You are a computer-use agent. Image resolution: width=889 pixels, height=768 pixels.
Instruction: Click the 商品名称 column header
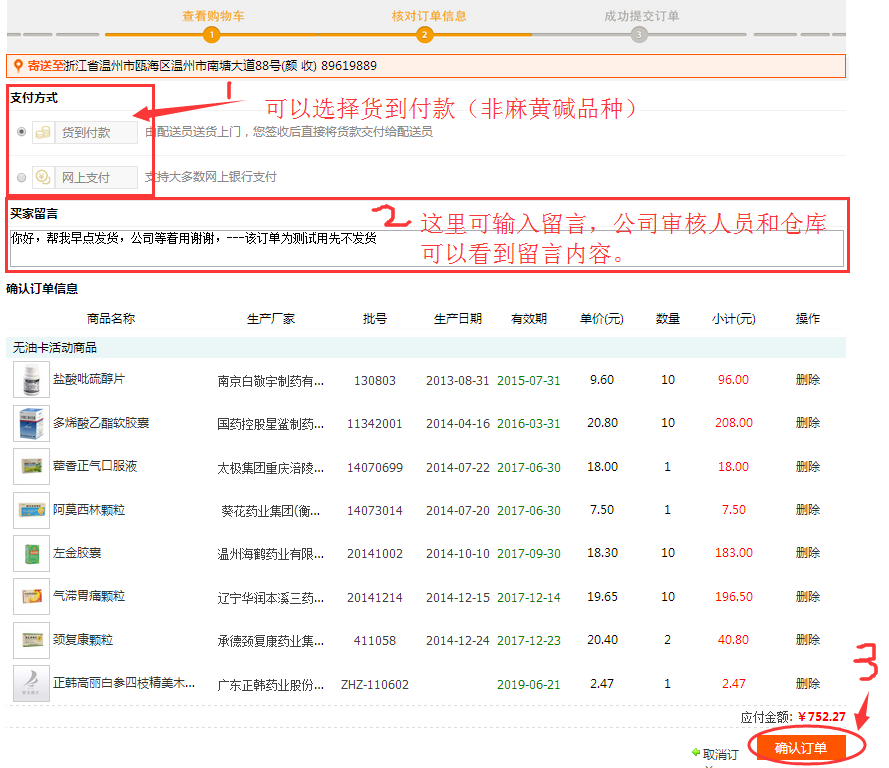(111, 319)
